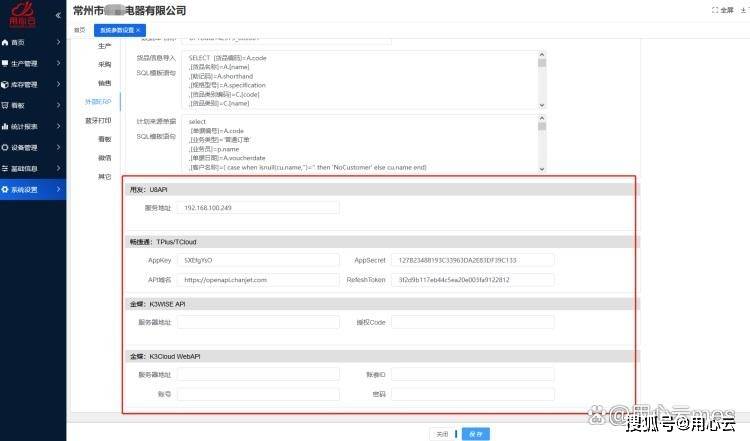
Task: Click the 看板 board icon in the sidebar
Action: pyautogui.click(x=5, y=105)
